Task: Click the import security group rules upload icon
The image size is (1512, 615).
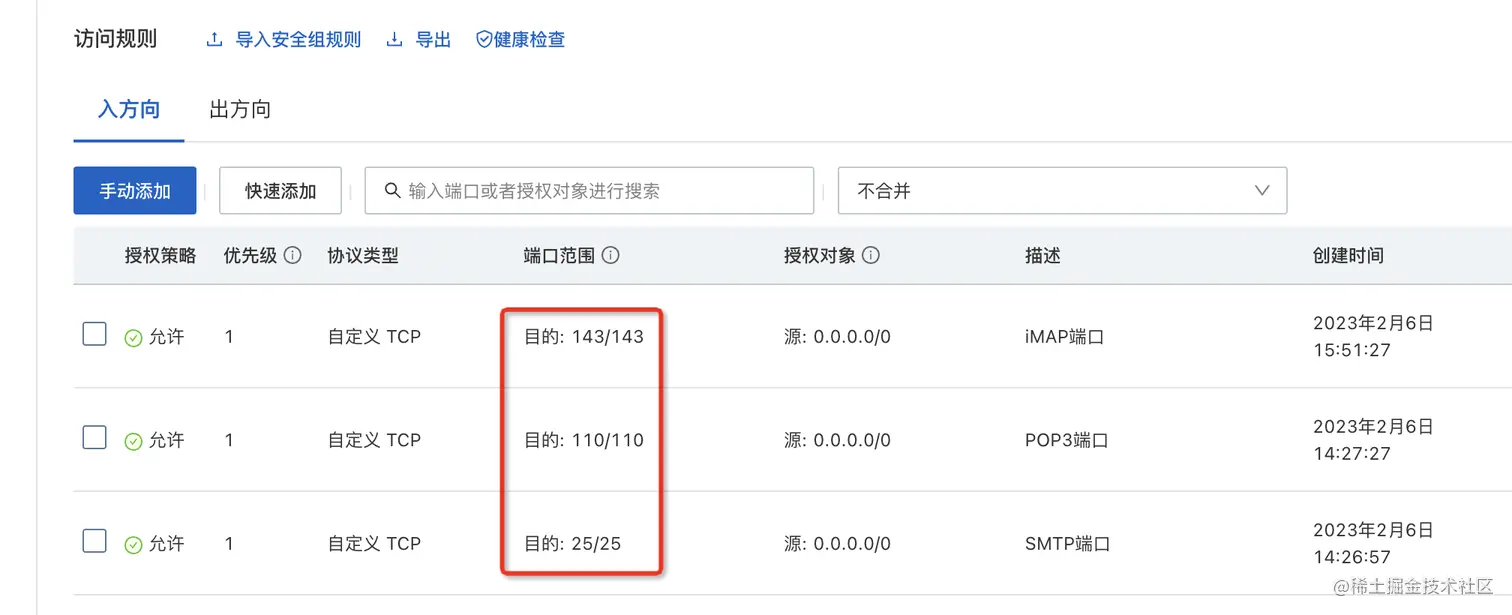Action: (213, 40)
